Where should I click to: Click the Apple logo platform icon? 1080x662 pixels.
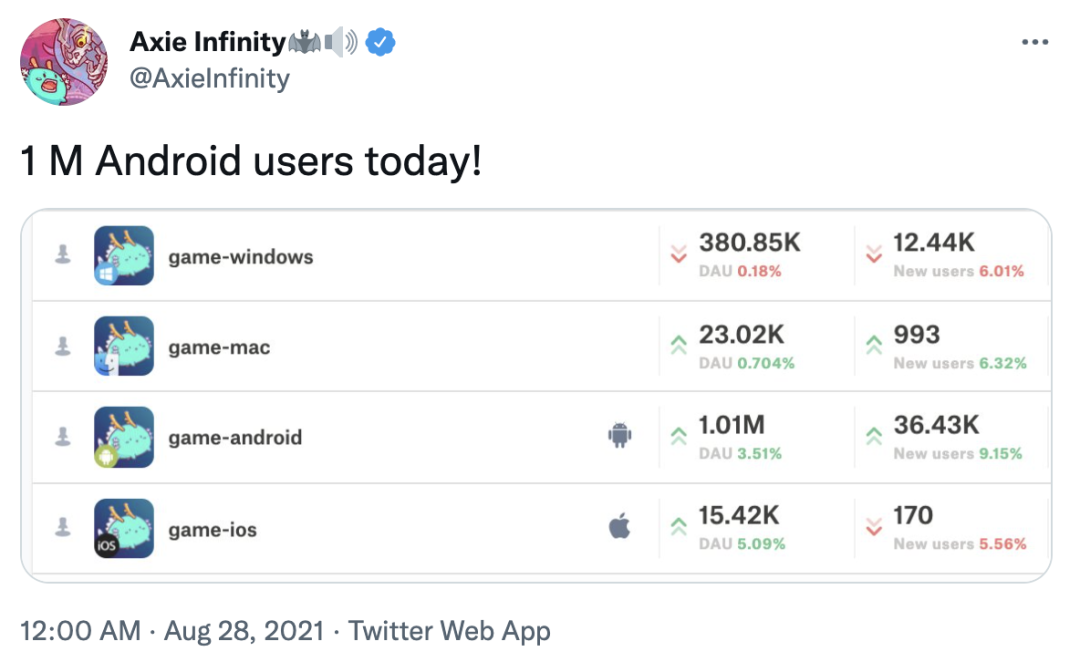coord(620,526)
